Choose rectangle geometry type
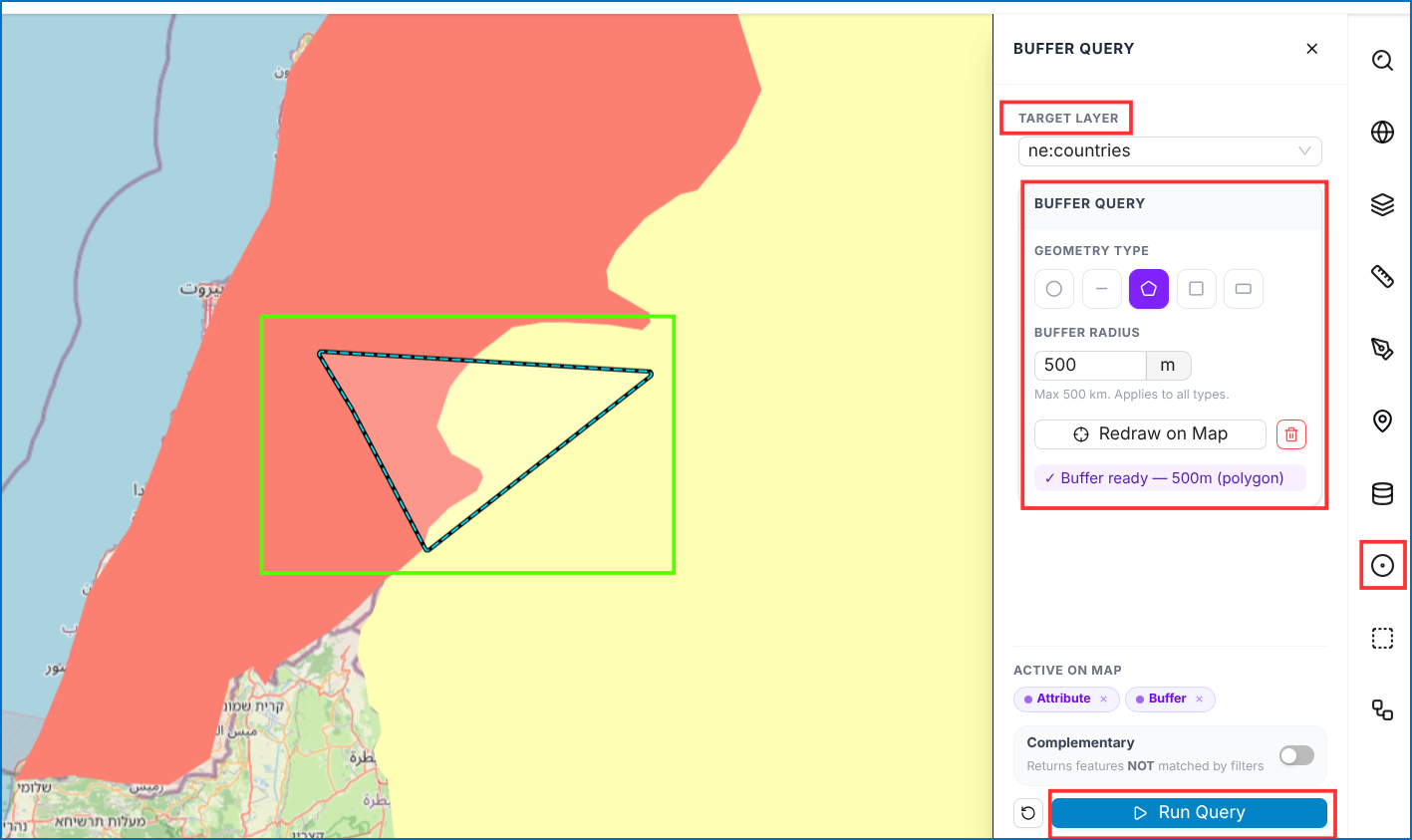 (1244, 289)
